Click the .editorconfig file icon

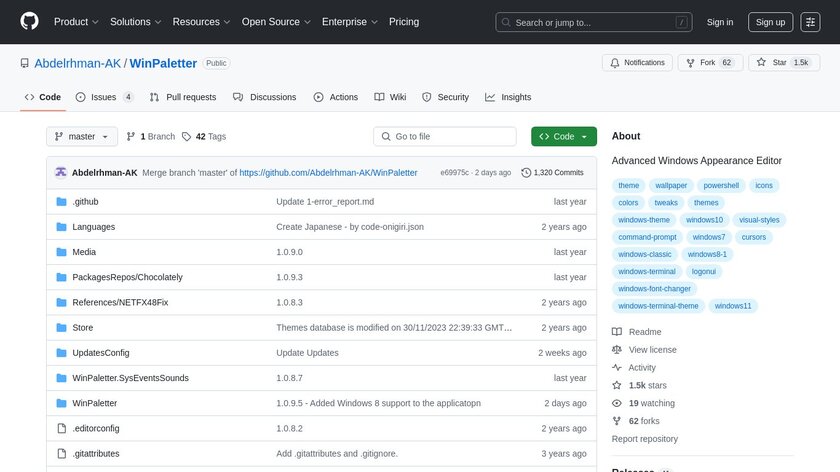pyautogui.click(x=61, y=428)
